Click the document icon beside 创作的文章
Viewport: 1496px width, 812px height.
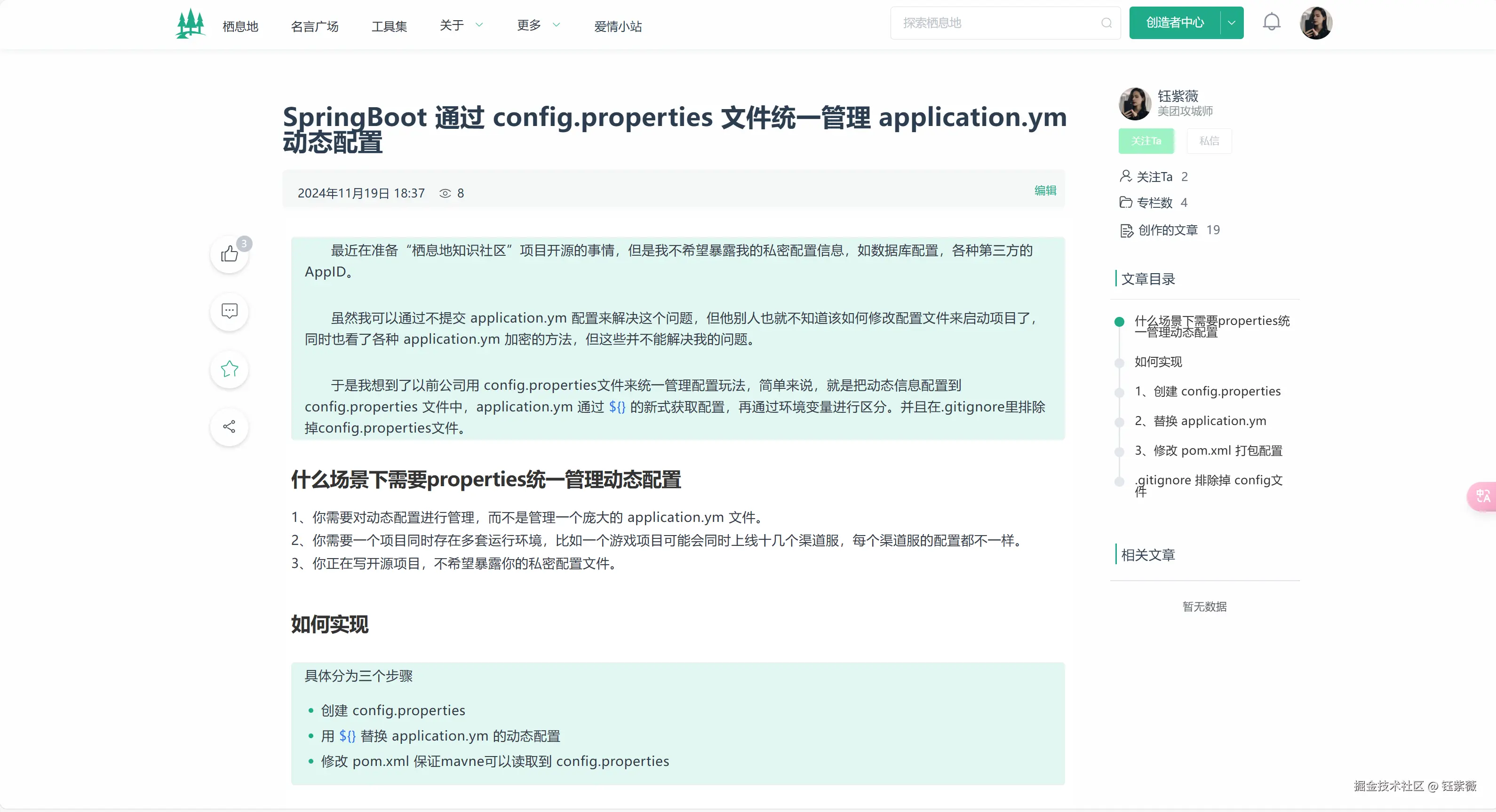(1126, 229)
